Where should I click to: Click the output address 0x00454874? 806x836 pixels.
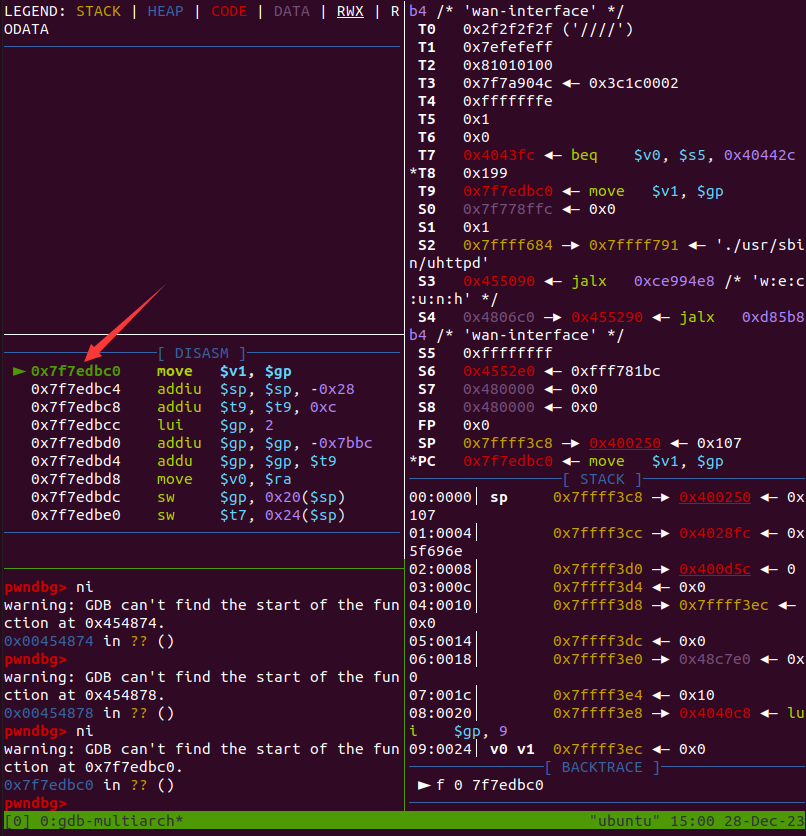click(x=49, y=641)
